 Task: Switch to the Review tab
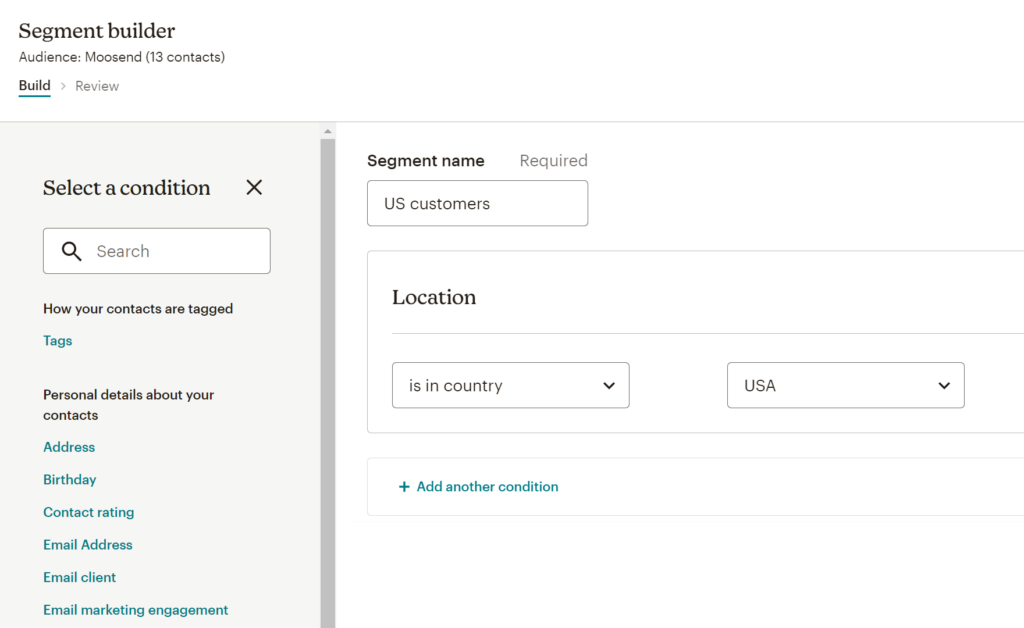96,86
